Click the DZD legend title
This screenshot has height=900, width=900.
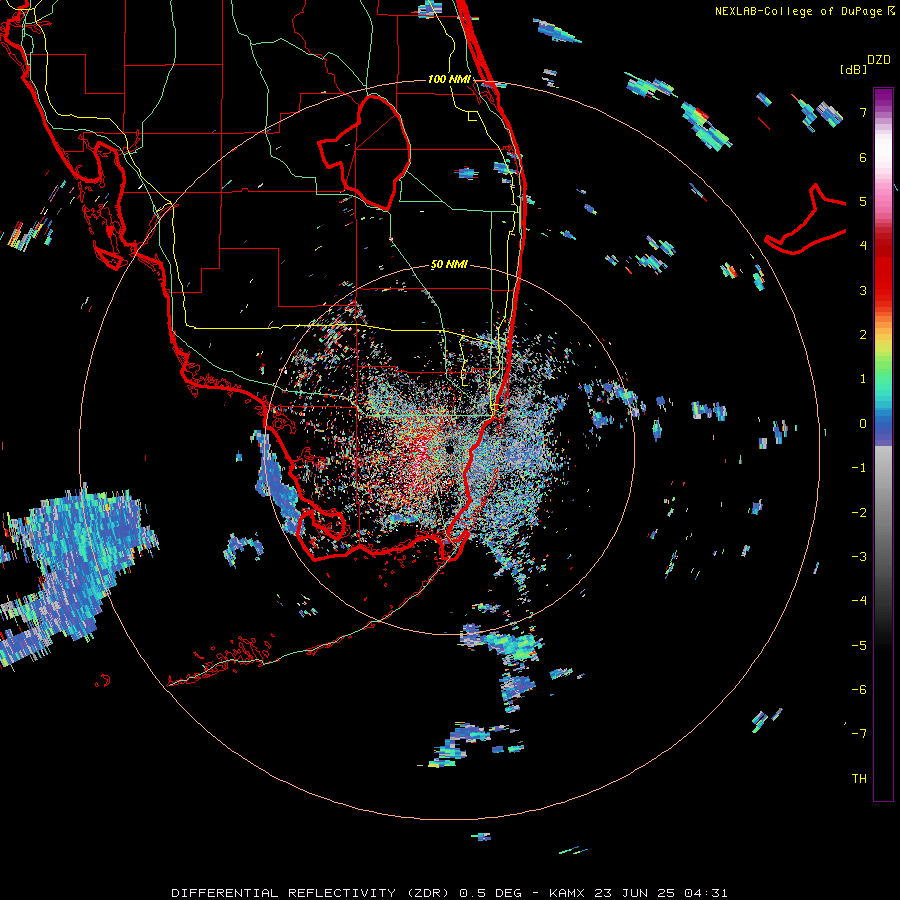879,60
